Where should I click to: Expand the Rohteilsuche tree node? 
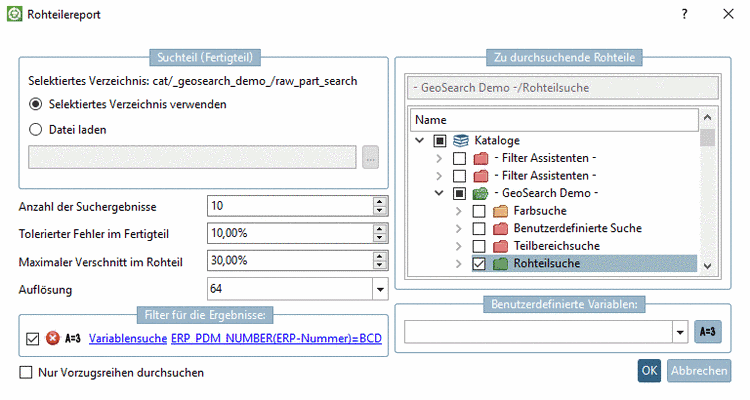pos(459,264)
